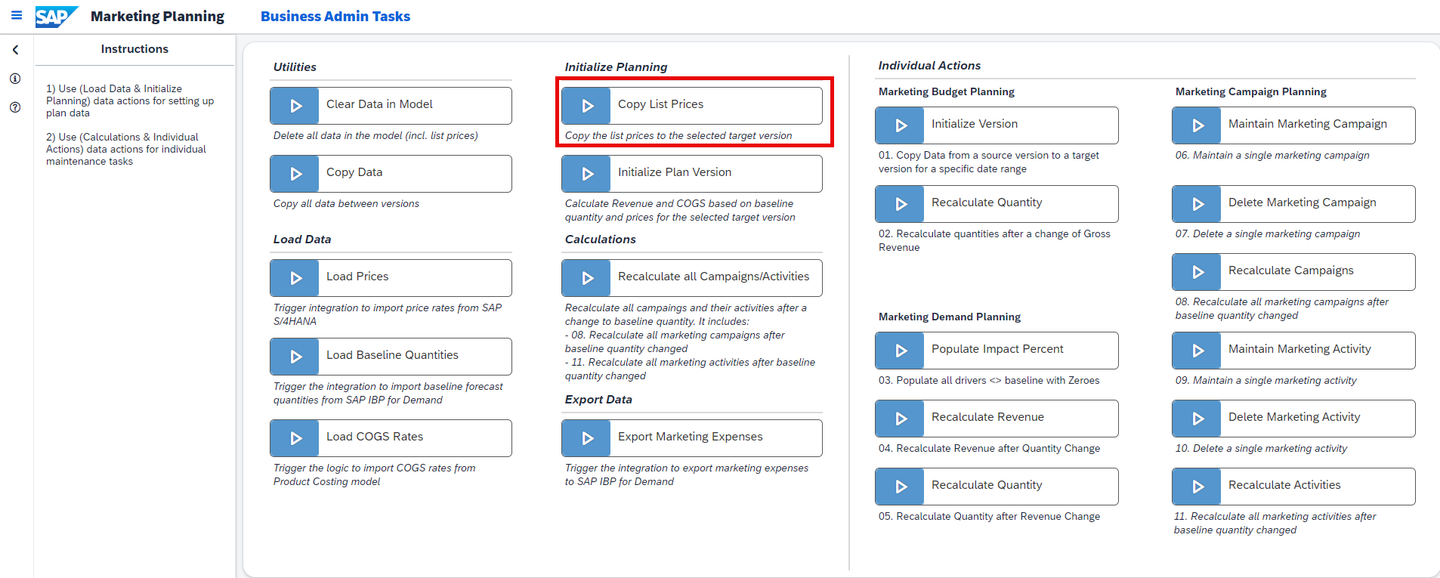Screen dimensions: 1440x578
Task: Run the Recalculate Campaigns play icon
Action: point(1197,271)
